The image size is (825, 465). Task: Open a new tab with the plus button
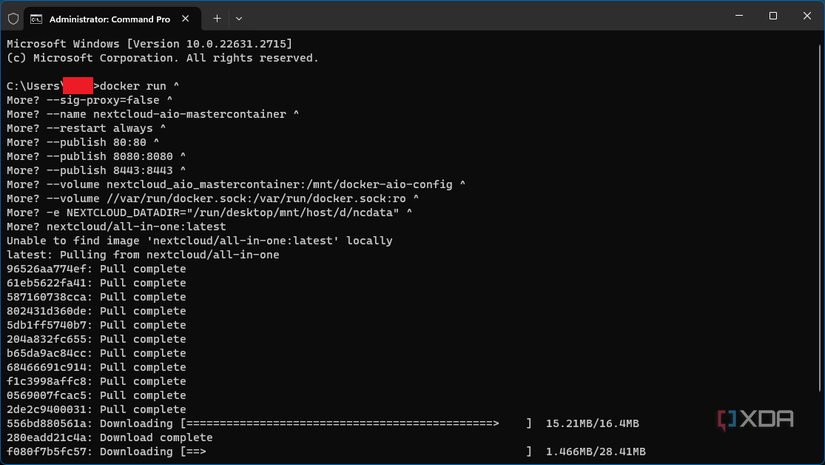(x=217, y=18)
